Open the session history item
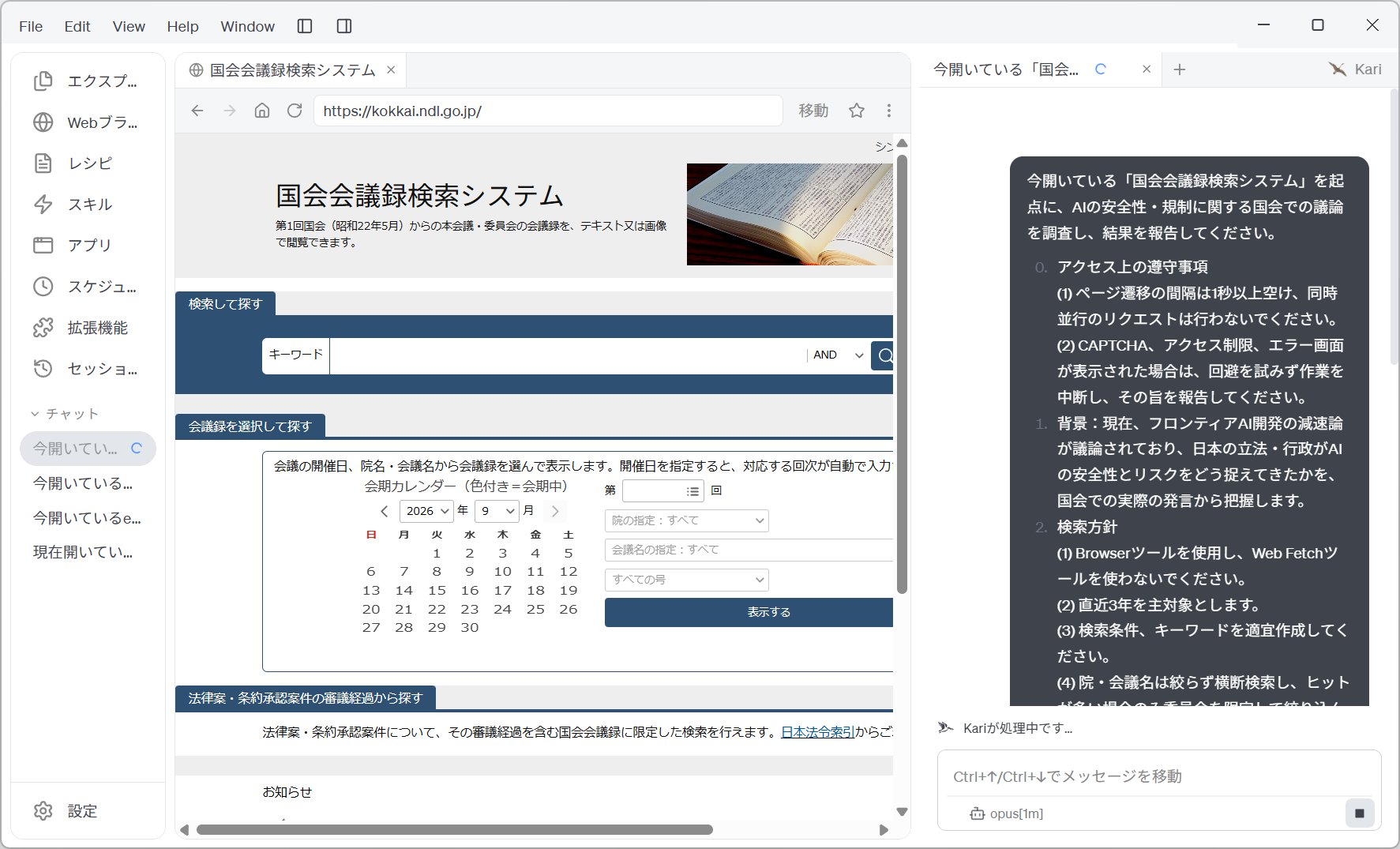This screenshot has height=849, width=1400. coord(87,369)
